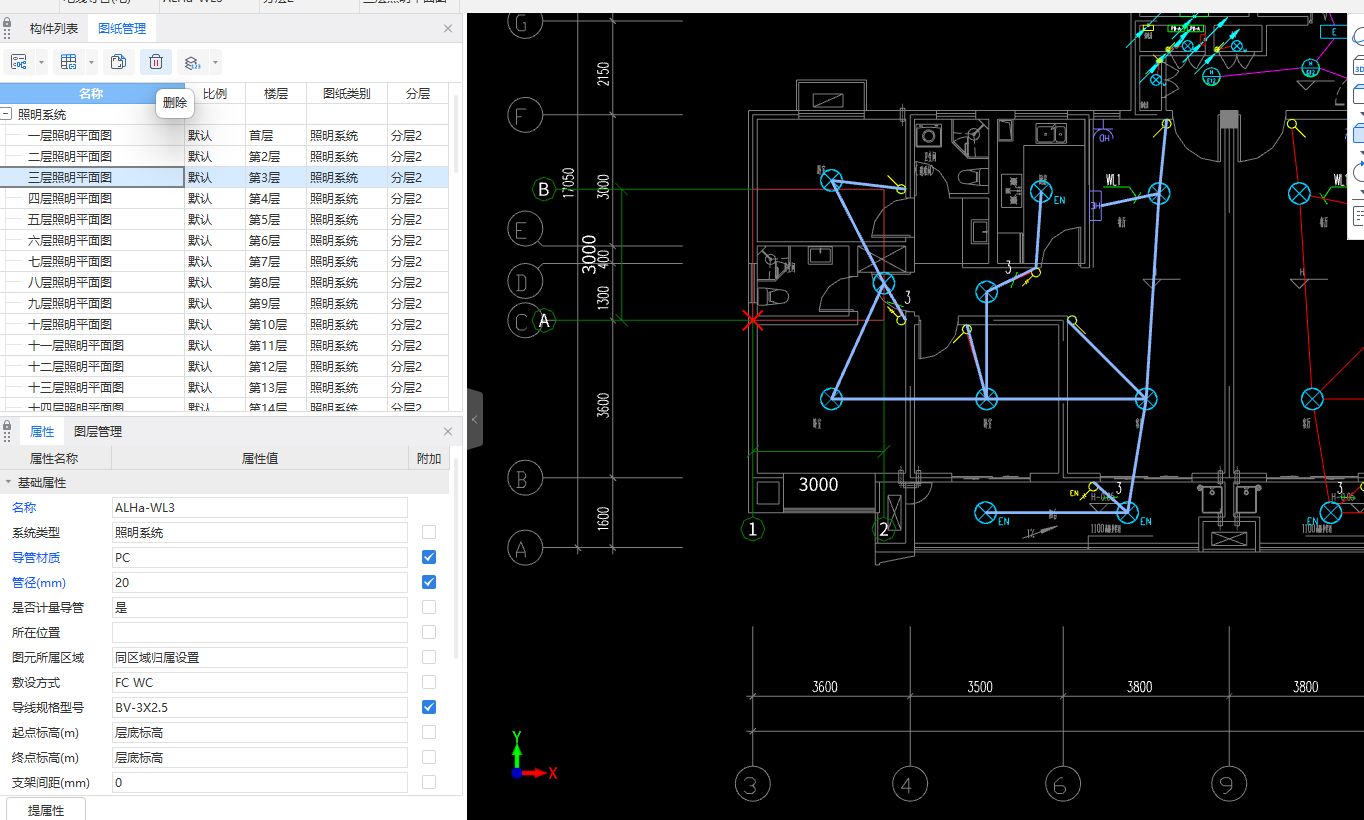Select the 五层照明平面图 drawing row
1364x820 pixels.
[x=70, y=219]
